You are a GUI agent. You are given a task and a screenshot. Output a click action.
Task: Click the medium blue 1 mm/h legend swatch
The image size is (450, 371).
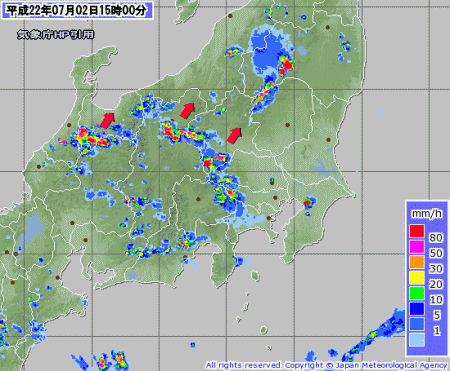(x=417, y=324)
